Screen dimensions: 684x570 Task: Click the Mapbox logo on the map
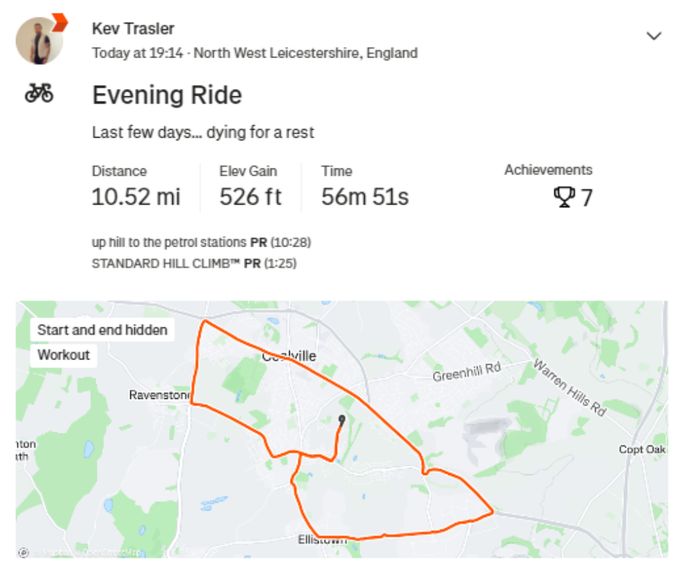pos(23,552)
